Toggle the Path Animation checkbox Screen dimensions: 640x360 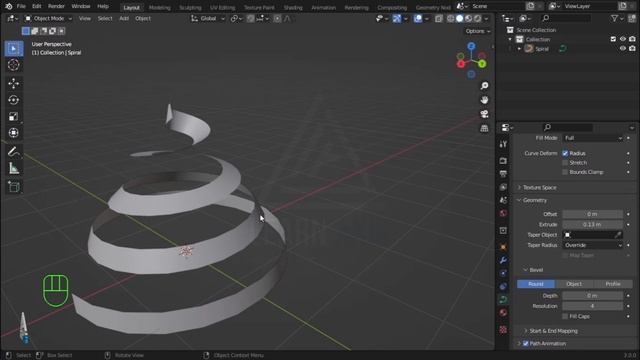coord(526,344)
